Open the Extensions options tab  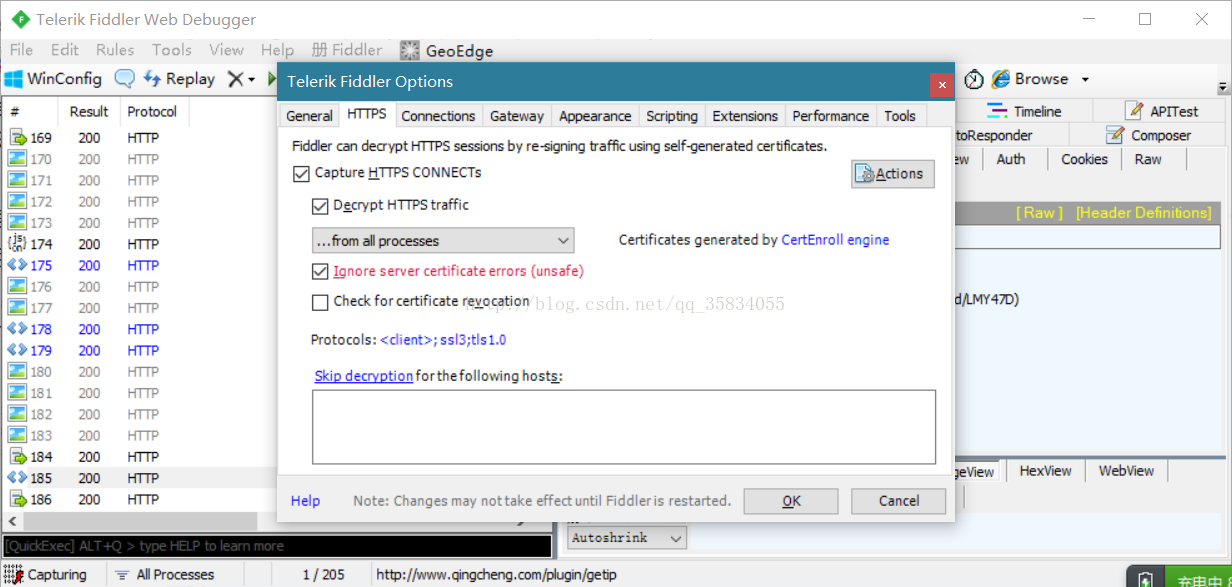(745, 116)
